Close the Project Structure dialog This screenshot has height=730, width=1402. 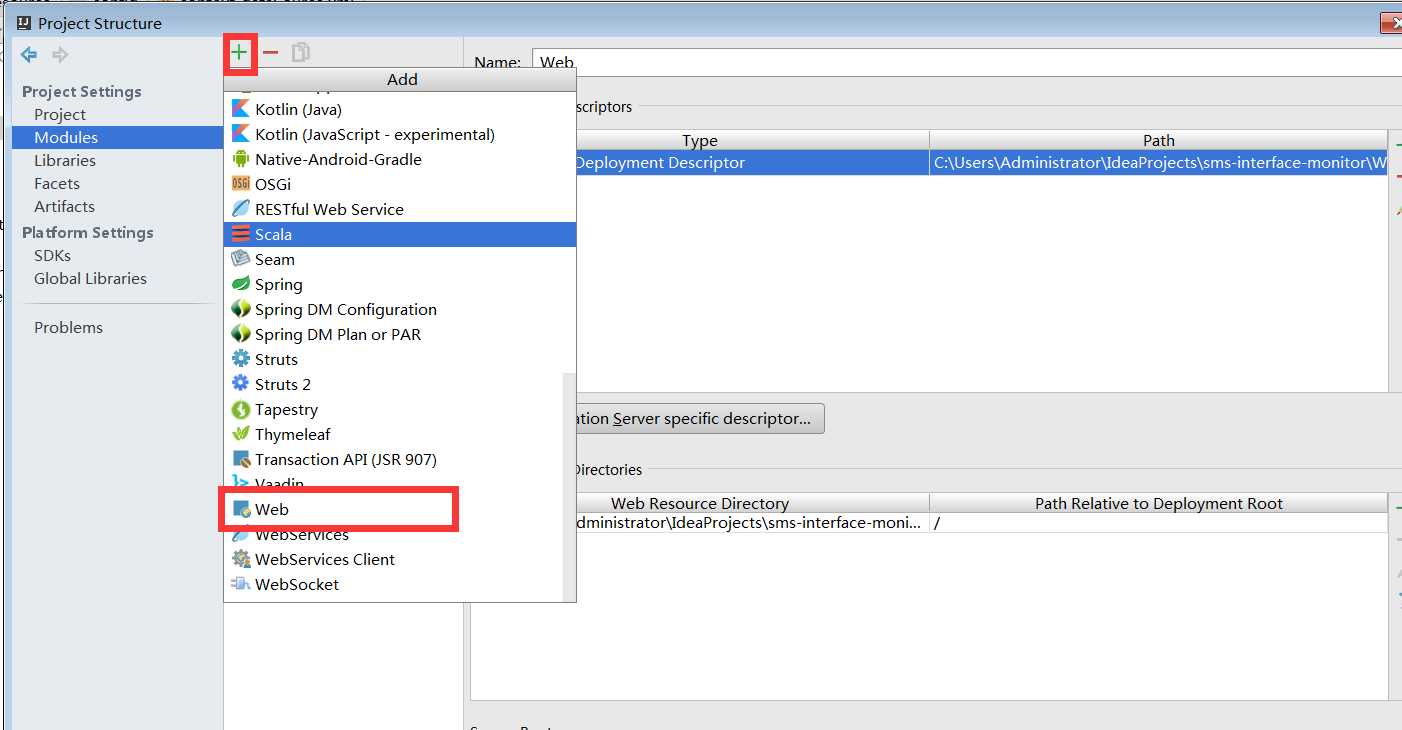[1391, 22]
